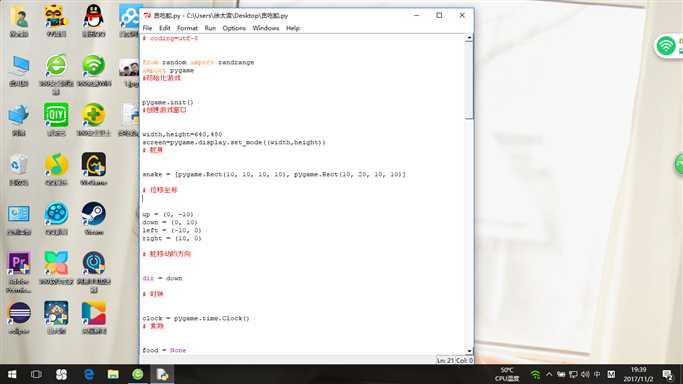Select the WeGame desktop icon
The image size is (683, 384).
(x=94, y=170)
